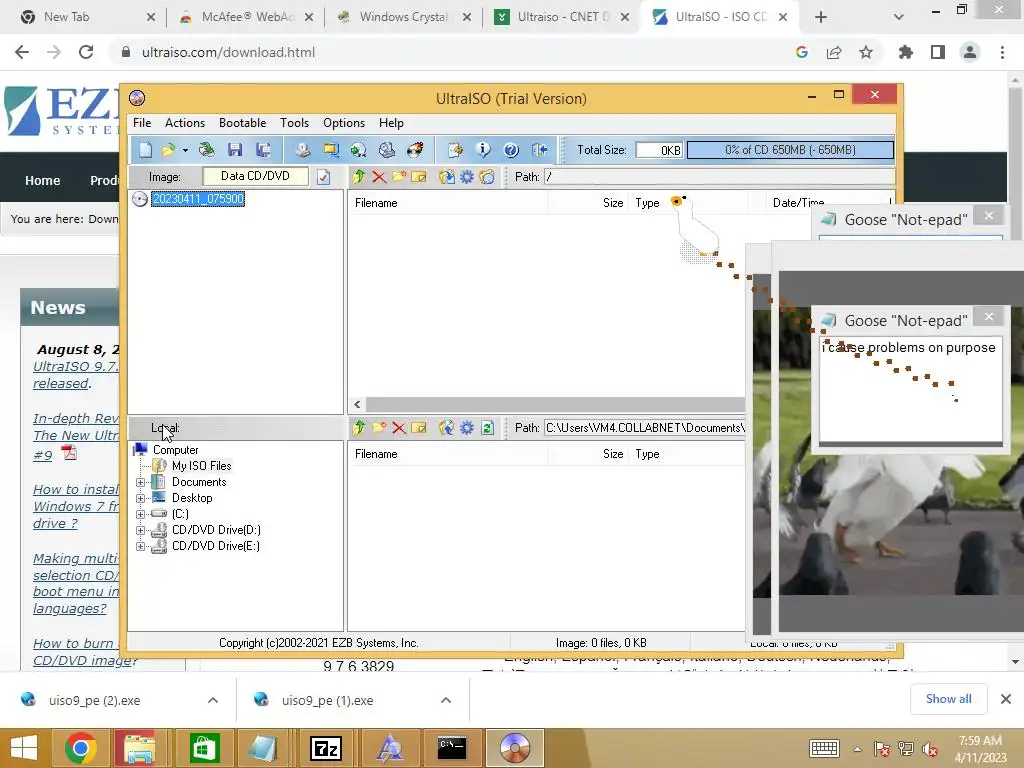Click the blue info icon
The height and width of the screenshot is (768, 1024).
(x=483, y=150)
